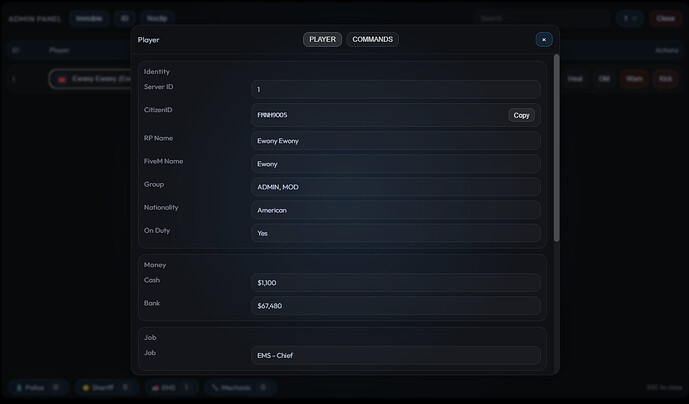Screen dimensions: 689x404
Task: Switch to the COMMANDS tab
Action: (x=372, y=39)
